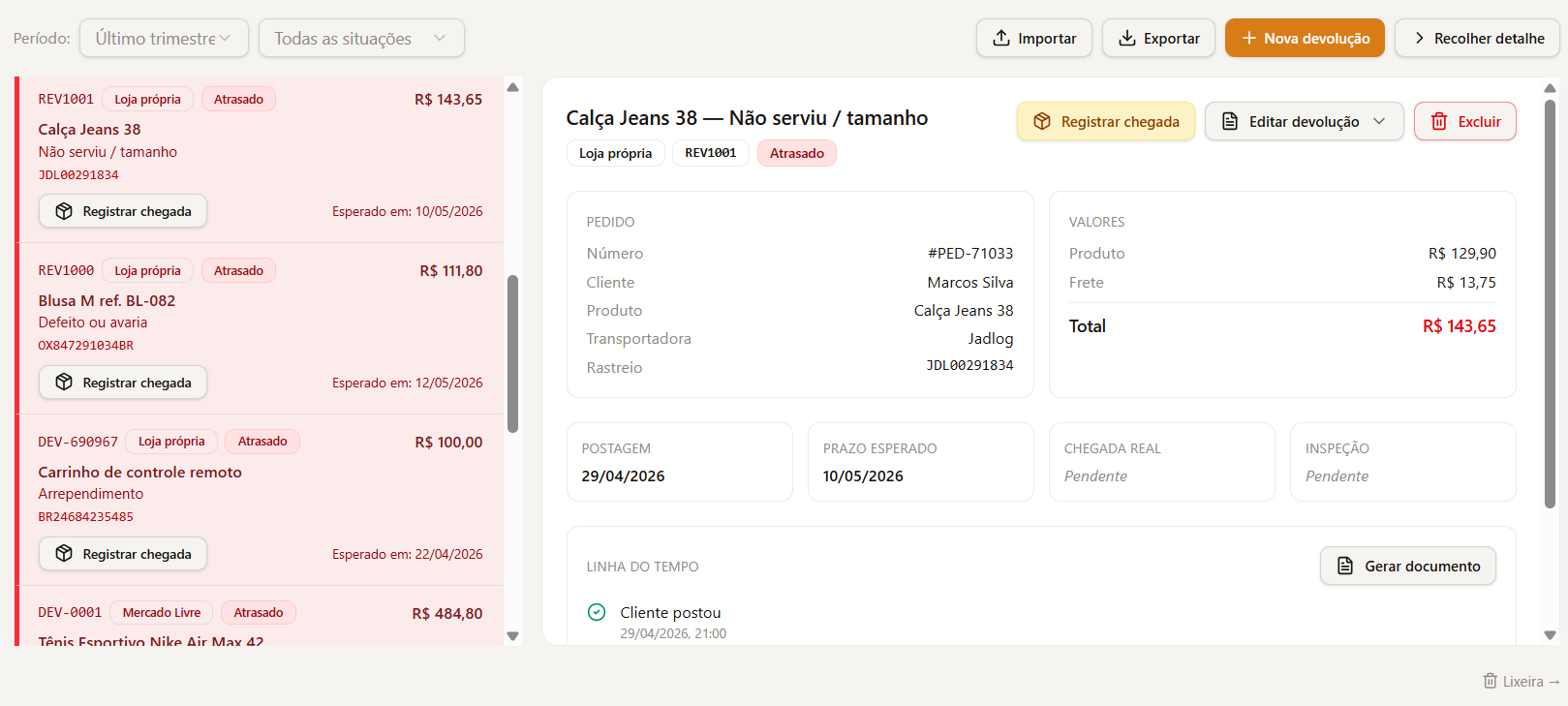
Task: Click the box icon in DEV-690967 Registrar chegada
Action: [x=64, y=554]
